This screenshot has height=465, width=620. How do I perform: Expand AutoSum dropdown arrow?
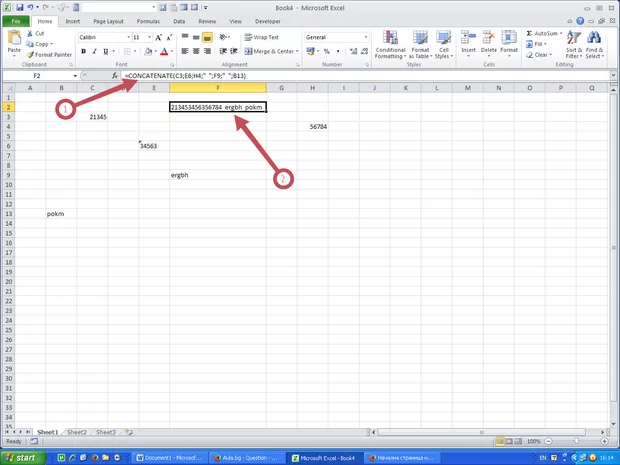561,34
